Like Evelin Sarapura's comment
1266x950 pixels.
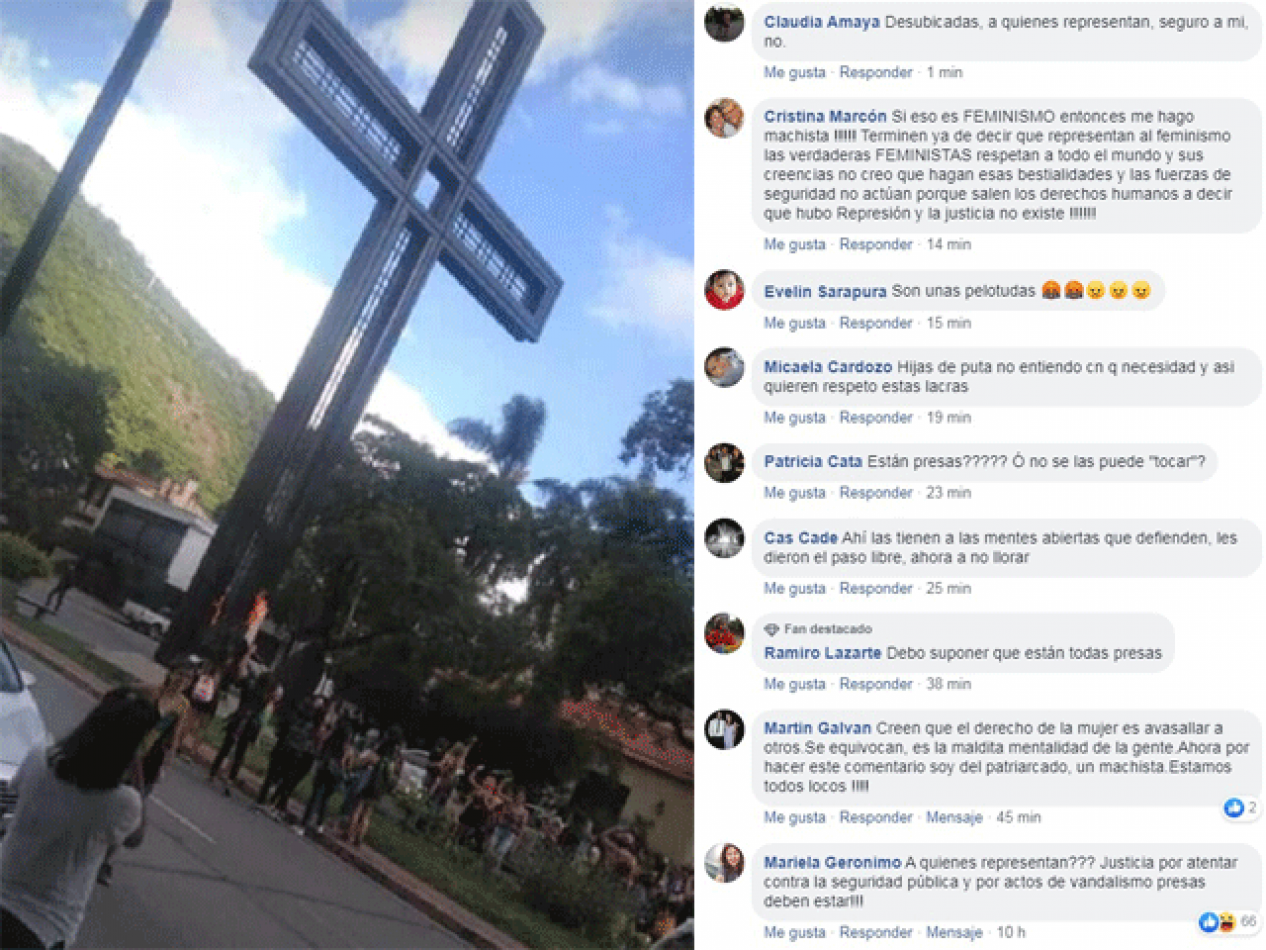coord(795,323)
